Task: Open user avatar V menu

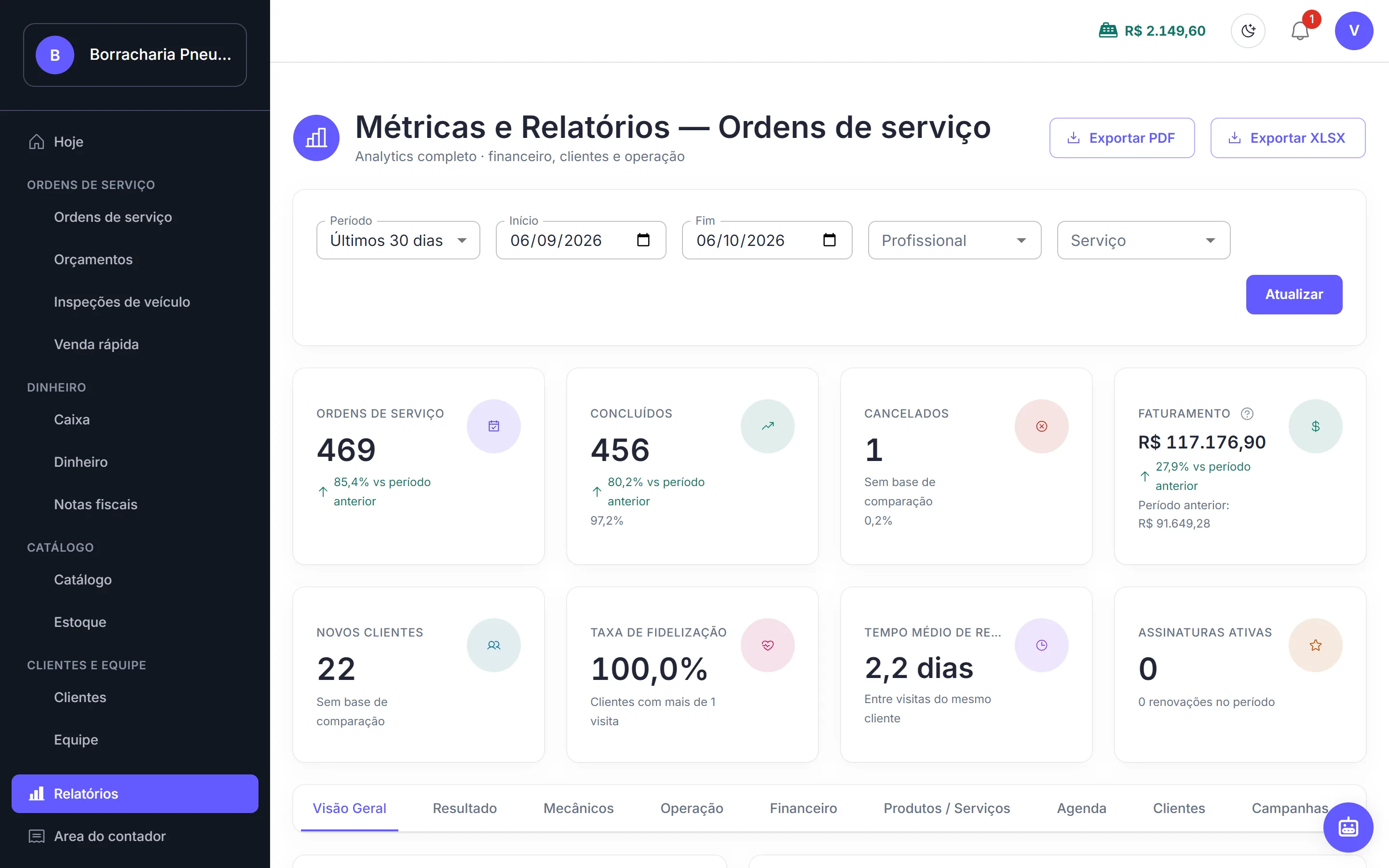Action: coord(1354,31)
